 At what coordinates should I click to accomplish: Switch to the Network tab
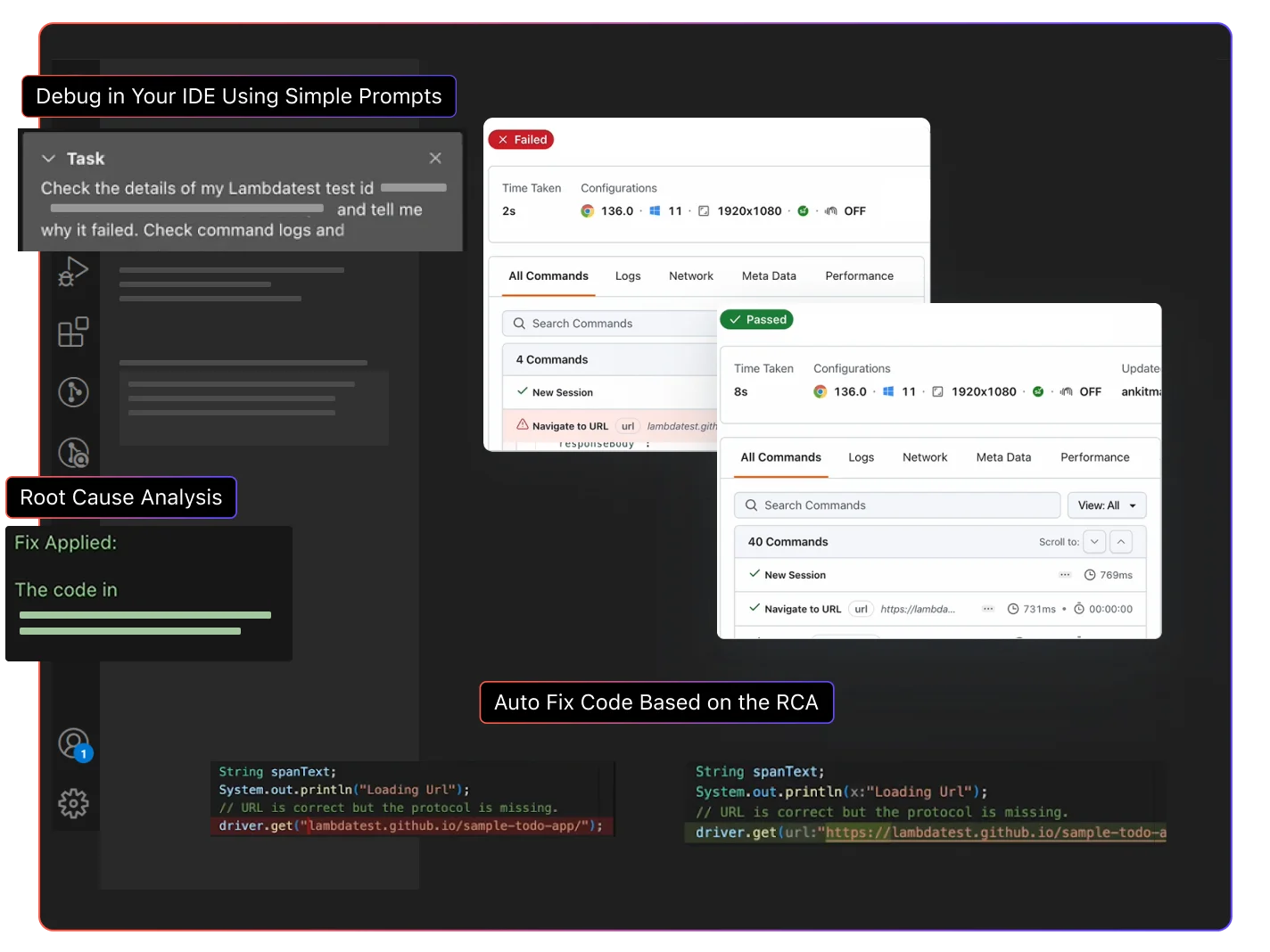click(x=691, y=276)
